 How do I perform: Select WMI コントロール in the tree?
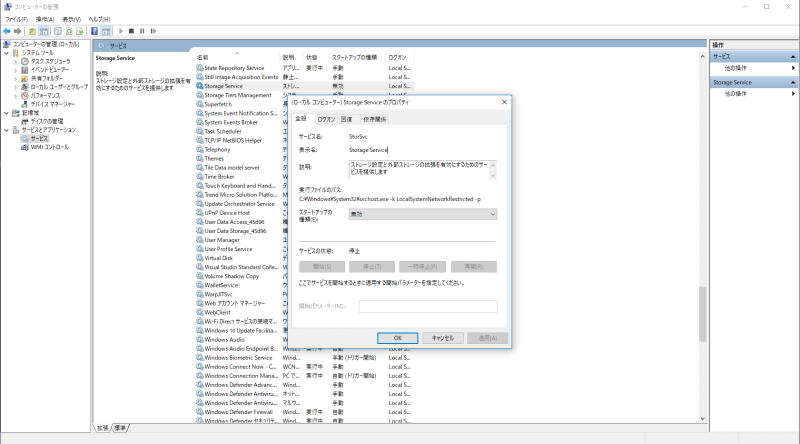pos(49,147)
